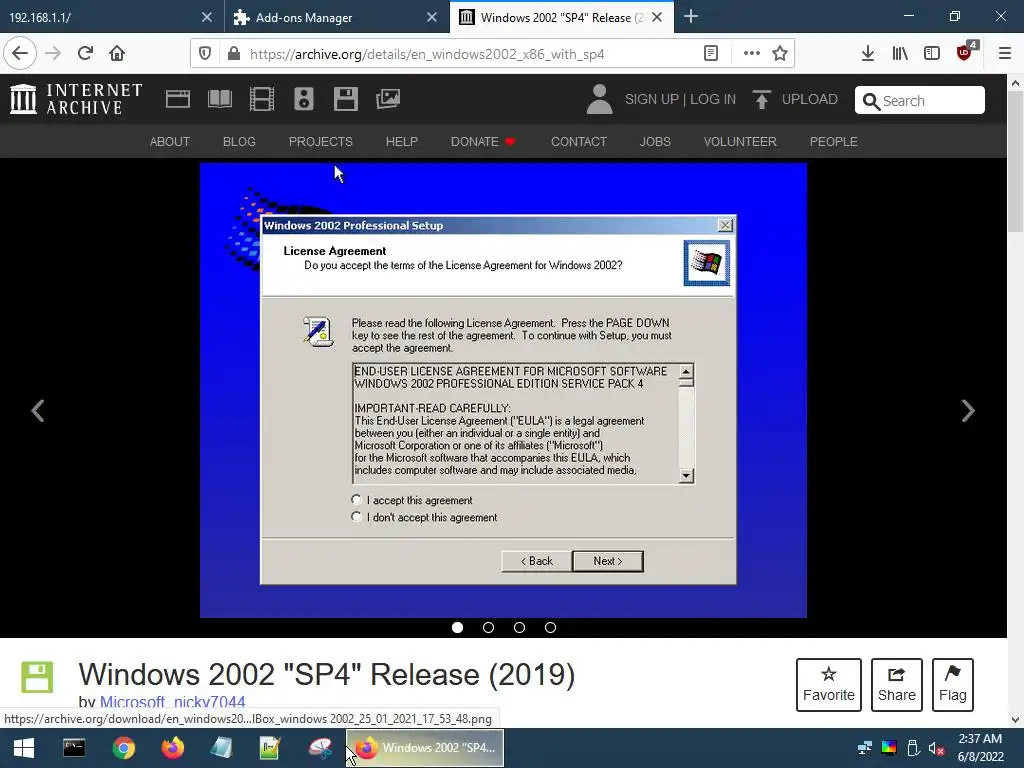Open the Microsoft_nicky7044 uploader link
Viewport: 1024px width, 768px height.
(172, 702)
